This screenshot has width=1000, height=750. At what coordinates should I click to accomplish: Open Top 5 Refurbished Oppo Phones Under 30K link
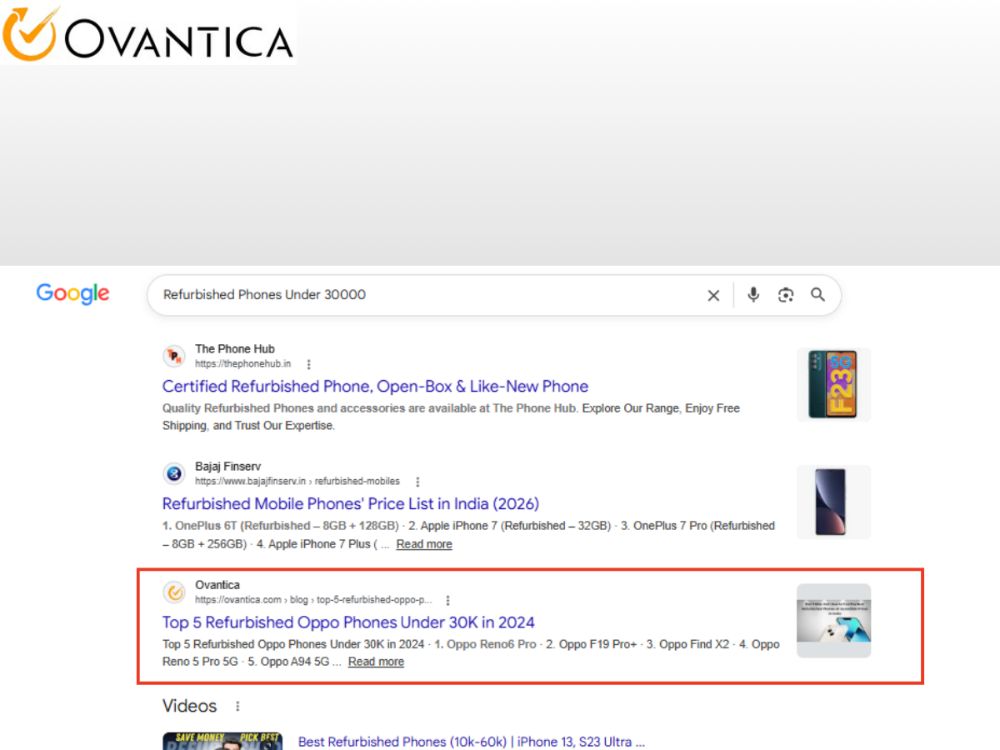[x=348, y=622]
